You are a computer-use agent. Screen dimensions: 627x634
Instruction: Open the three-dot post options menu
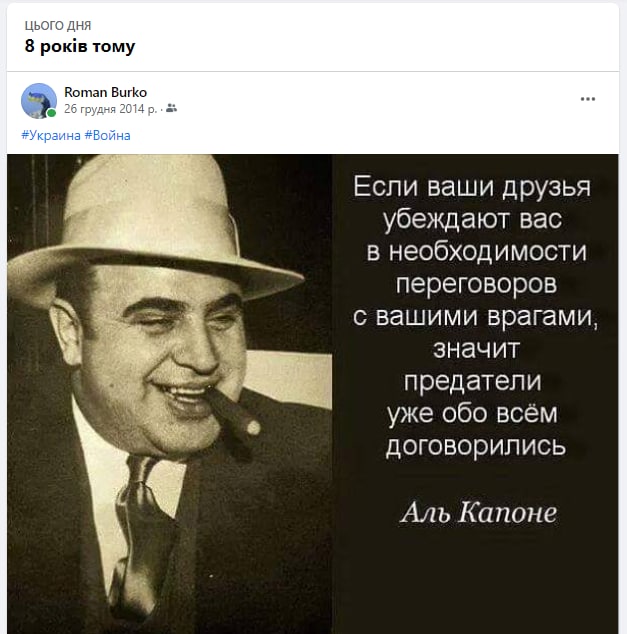point(587,99)
